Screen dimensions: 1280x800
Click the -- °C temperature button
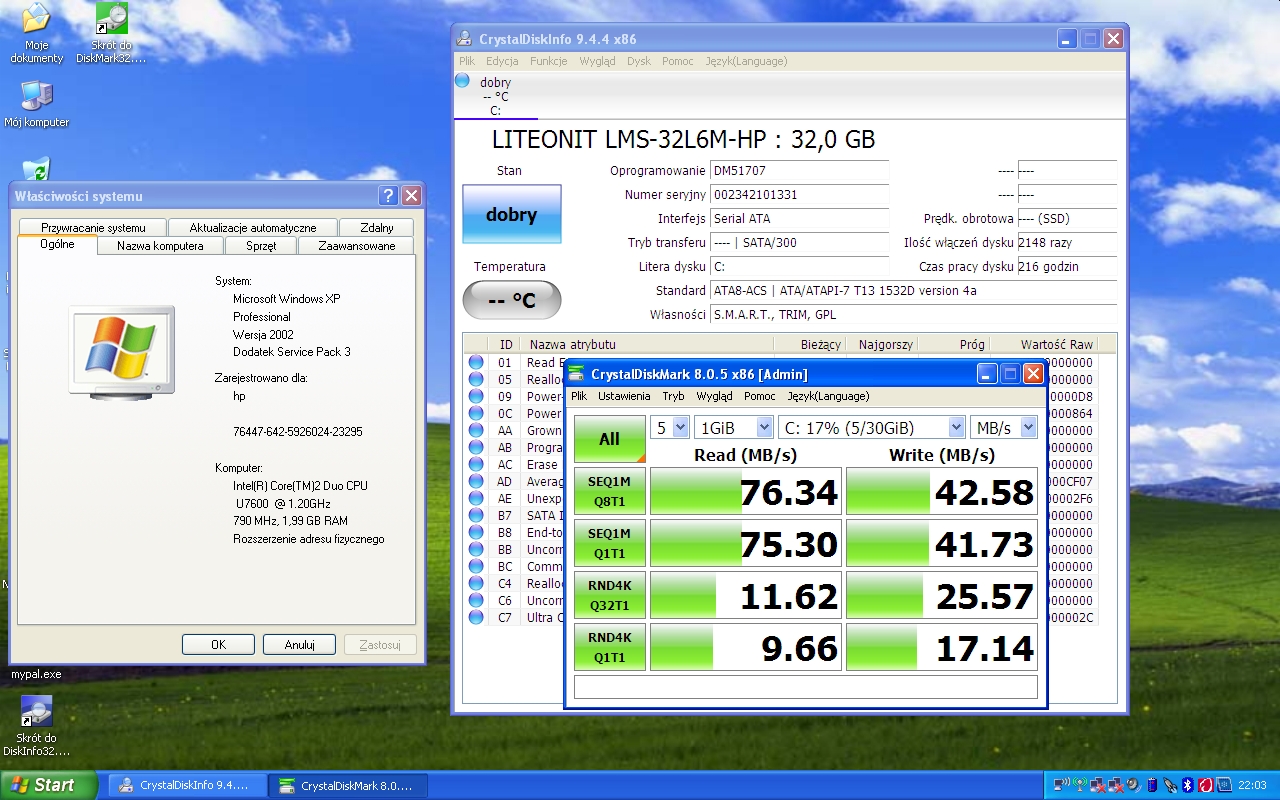pyautogui.click(x=511, y=300)
